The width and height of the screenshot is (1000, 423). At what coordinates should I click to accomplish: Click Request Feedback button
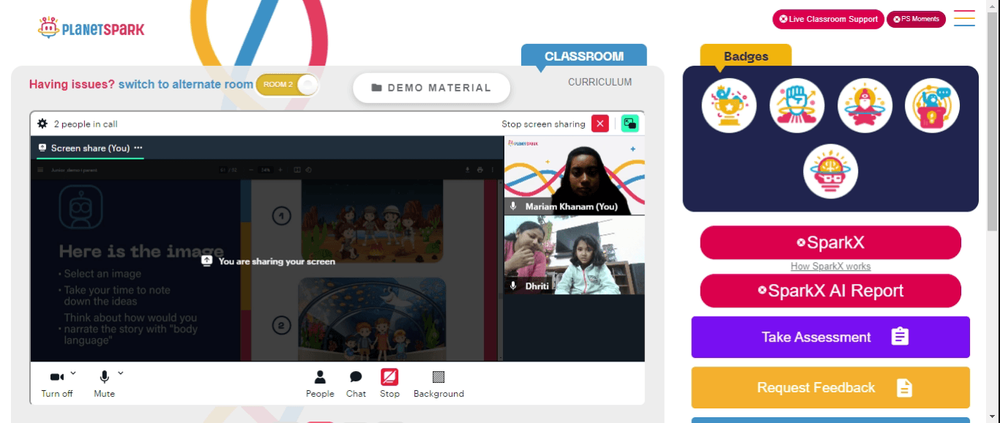point(830,387)
